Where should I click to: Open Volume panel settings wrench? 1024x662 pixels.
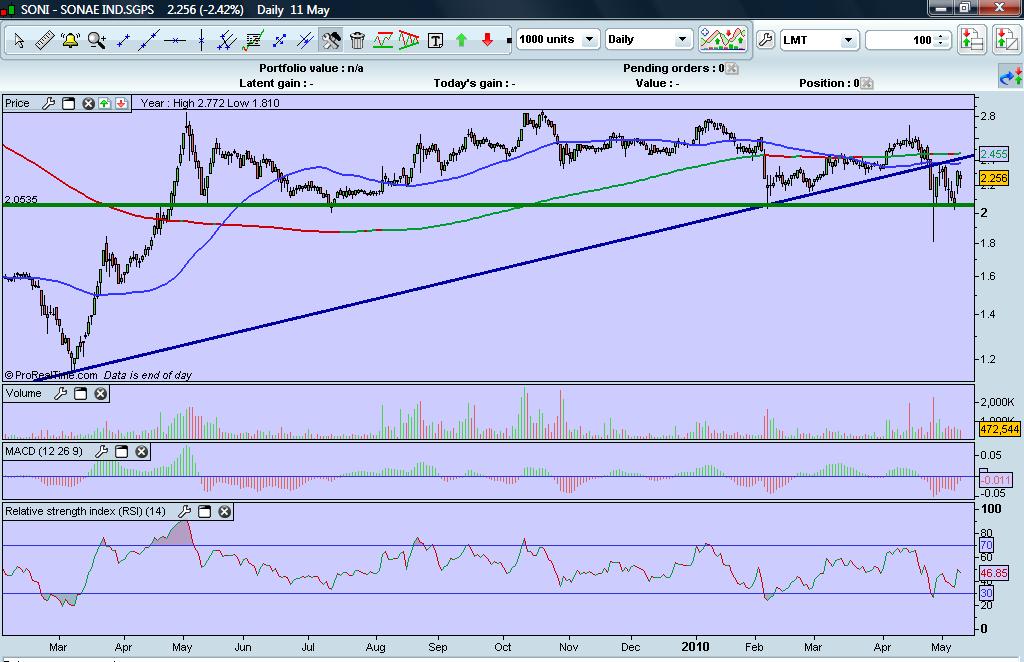click(60, 394)
